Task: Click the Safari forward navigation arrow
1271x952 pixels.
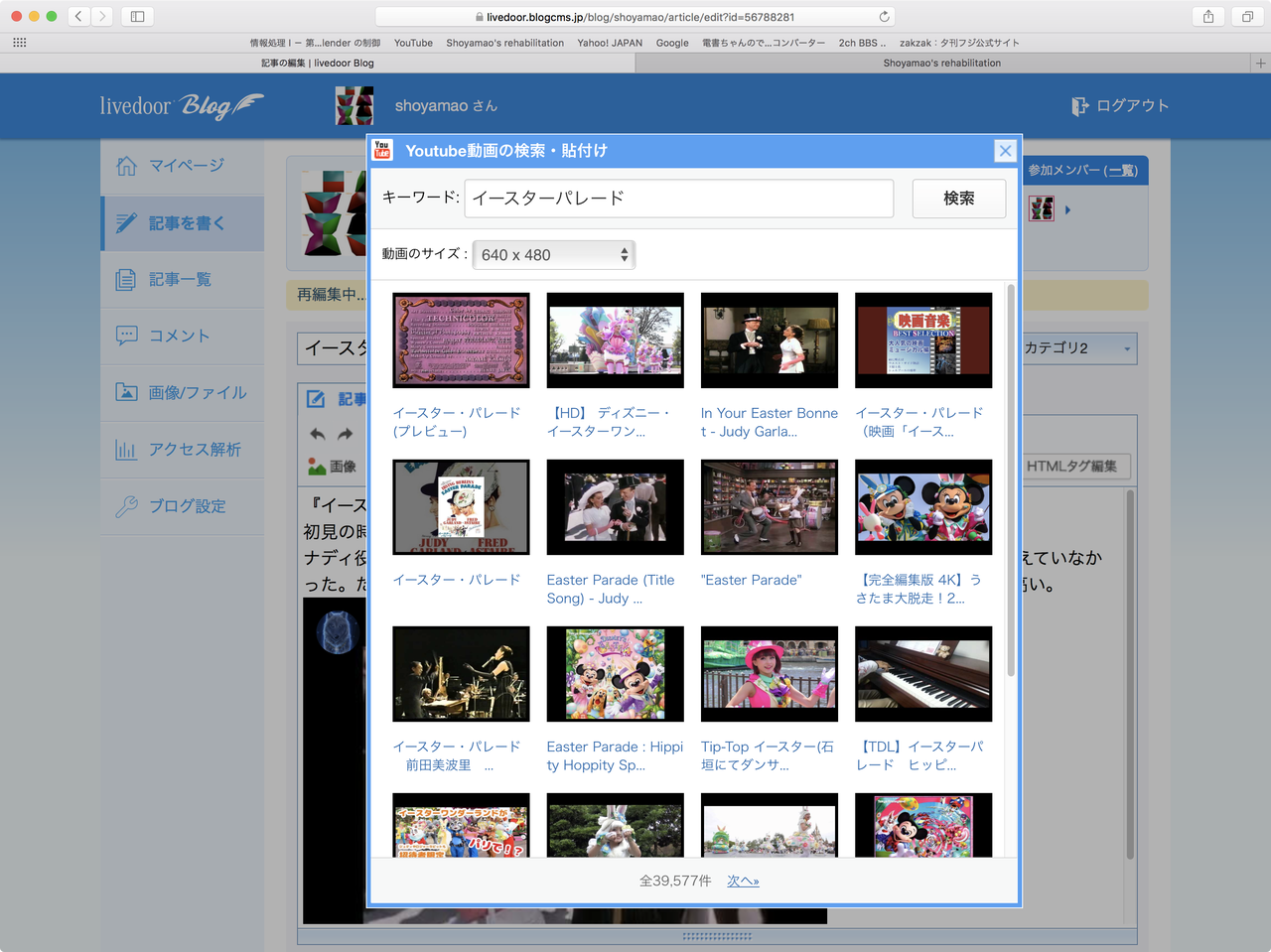Action: click(102, 17)
